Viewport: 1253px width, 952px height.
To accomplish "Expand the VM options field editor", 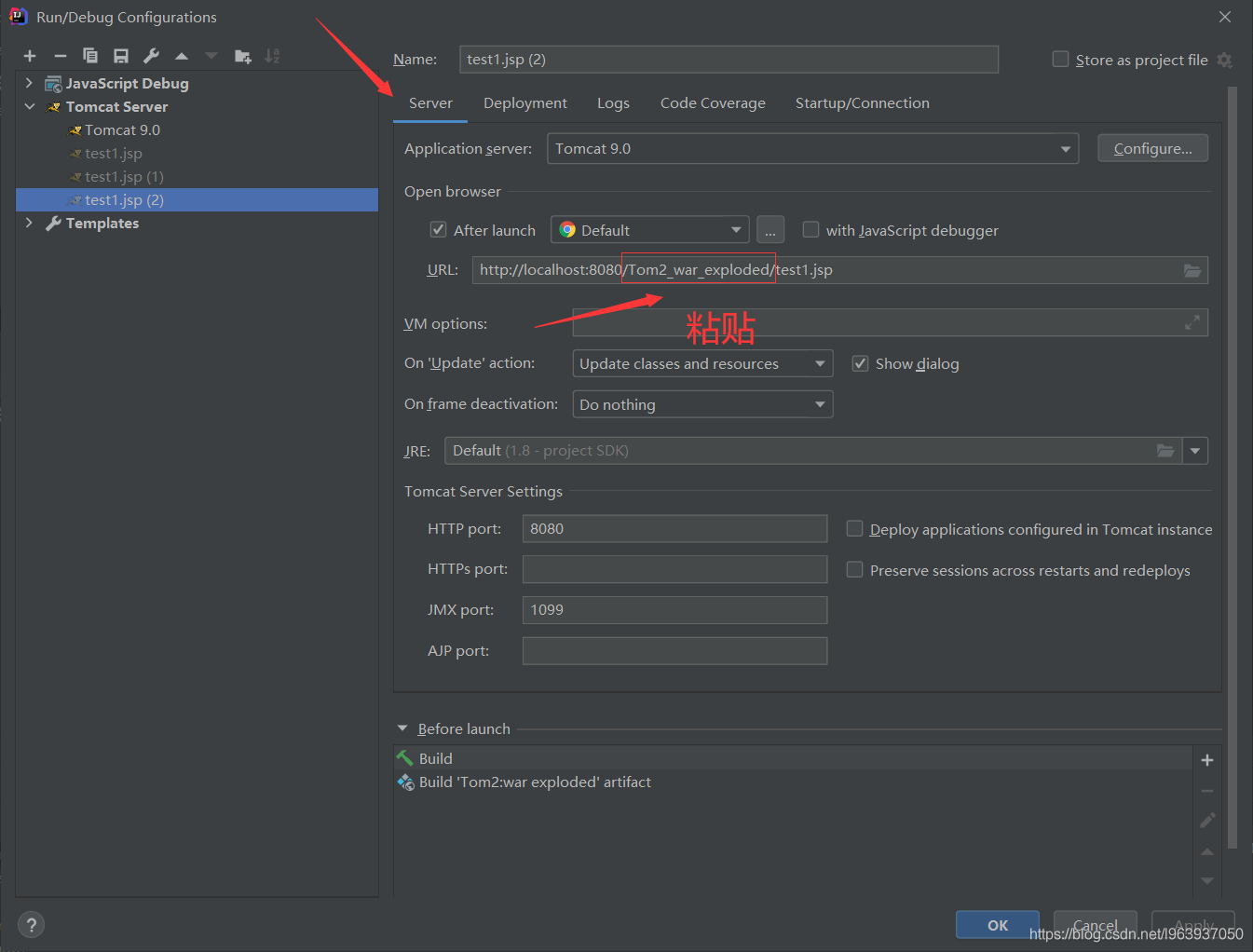I will tap(1192, 322).
